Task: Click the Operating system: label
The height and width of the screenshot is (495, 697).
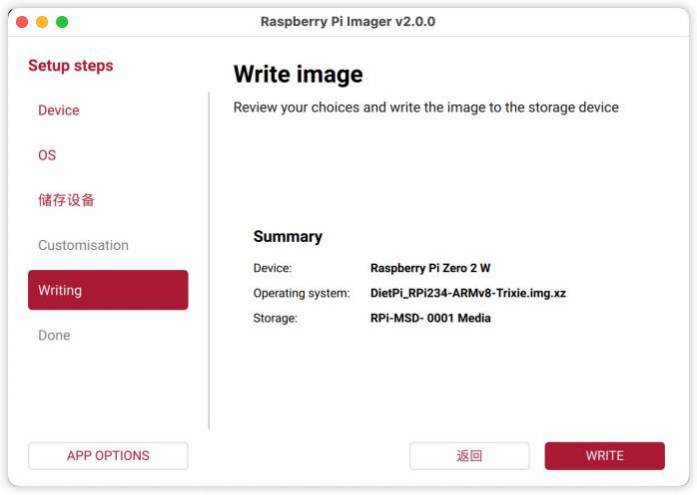Action: [x=301, y=293]
